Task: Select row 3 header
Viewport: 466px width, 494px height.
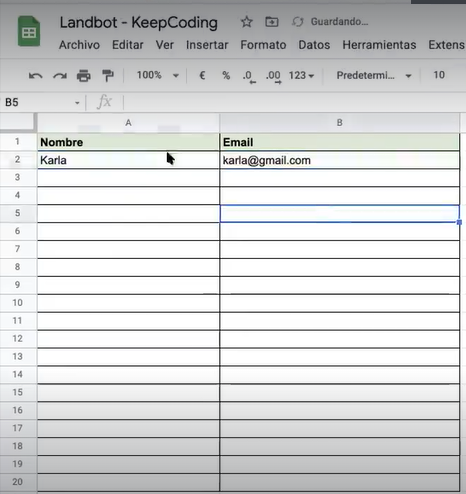Action: (18, 178)
